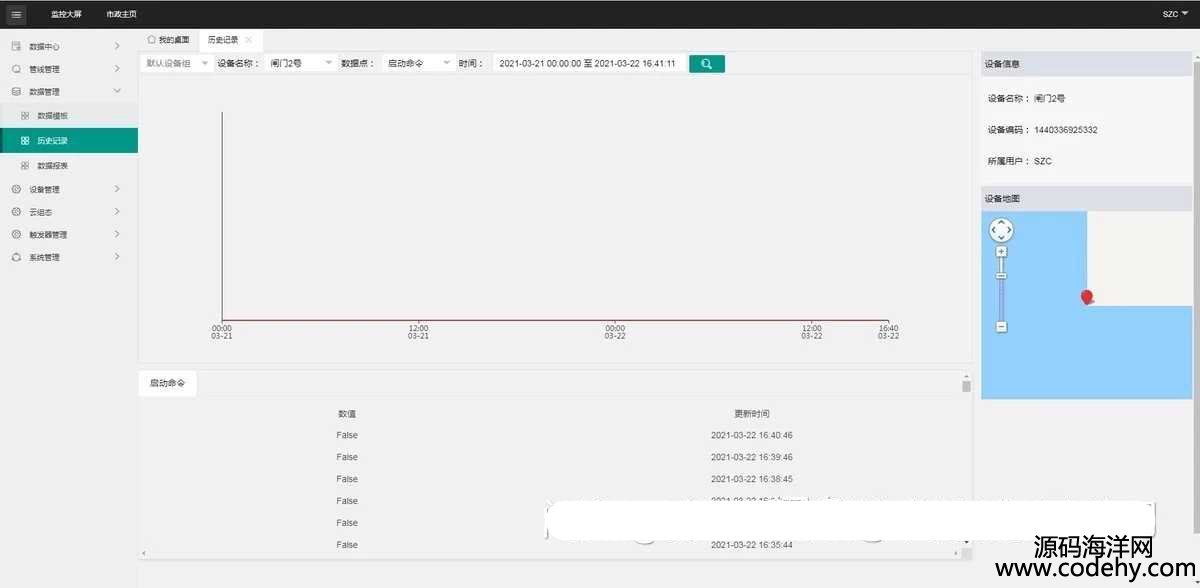Open the 默认设备组 device group dropdown
The width and height of the screenshot is (1200, 588).
pos(177,63)
